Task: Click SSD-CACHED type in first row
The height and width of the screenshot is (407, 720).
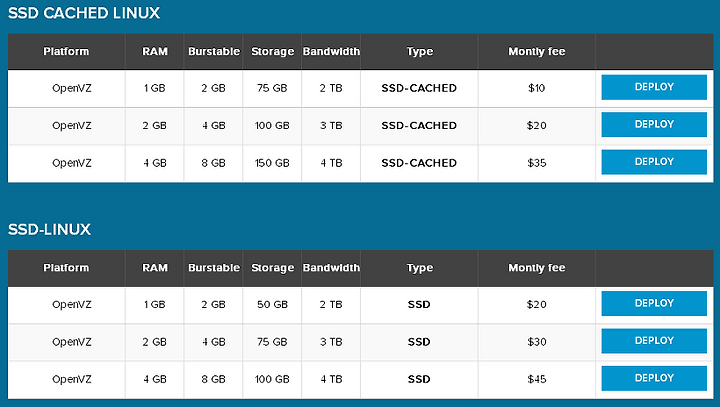Action: 419,88
